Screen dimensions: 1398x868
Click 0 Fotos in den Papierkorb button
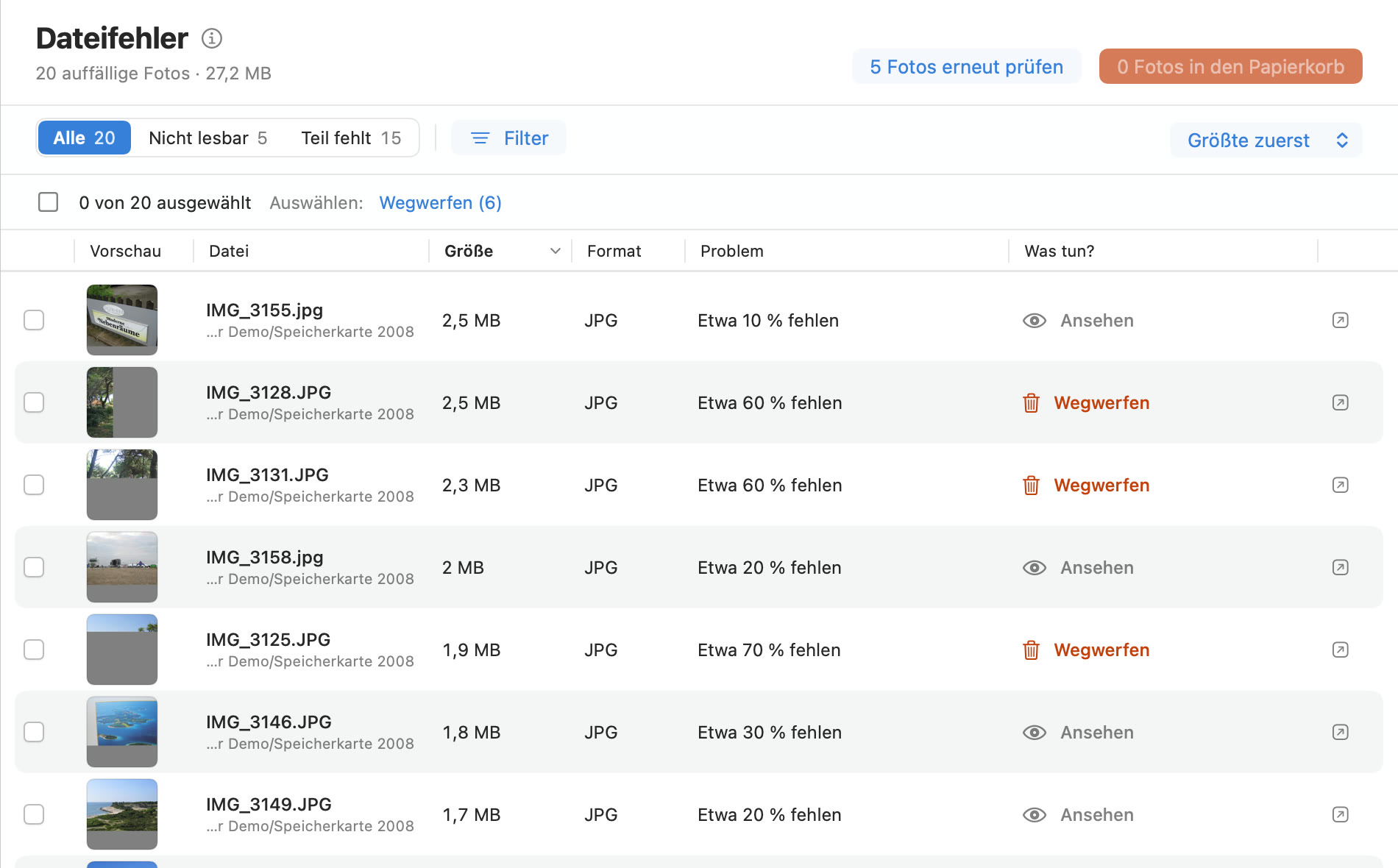pyautogui.click(x=1230, y=66)
